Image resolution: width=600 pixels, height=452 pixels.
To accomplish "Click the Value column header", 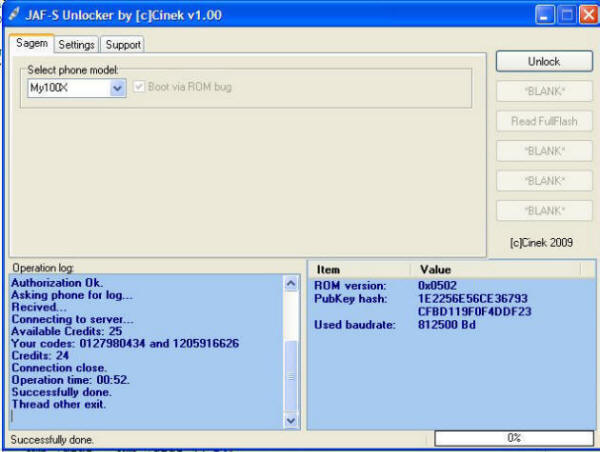I will coord(496,269).
